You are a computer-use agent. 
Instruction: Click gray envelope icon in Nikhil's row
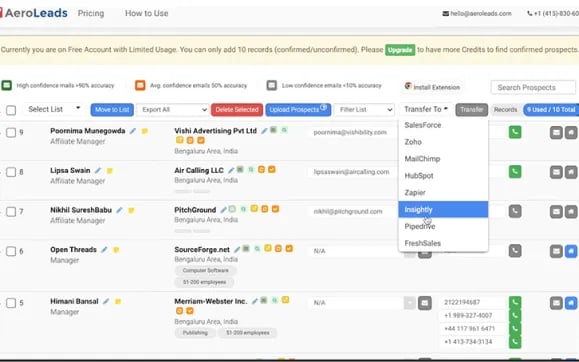556,212
